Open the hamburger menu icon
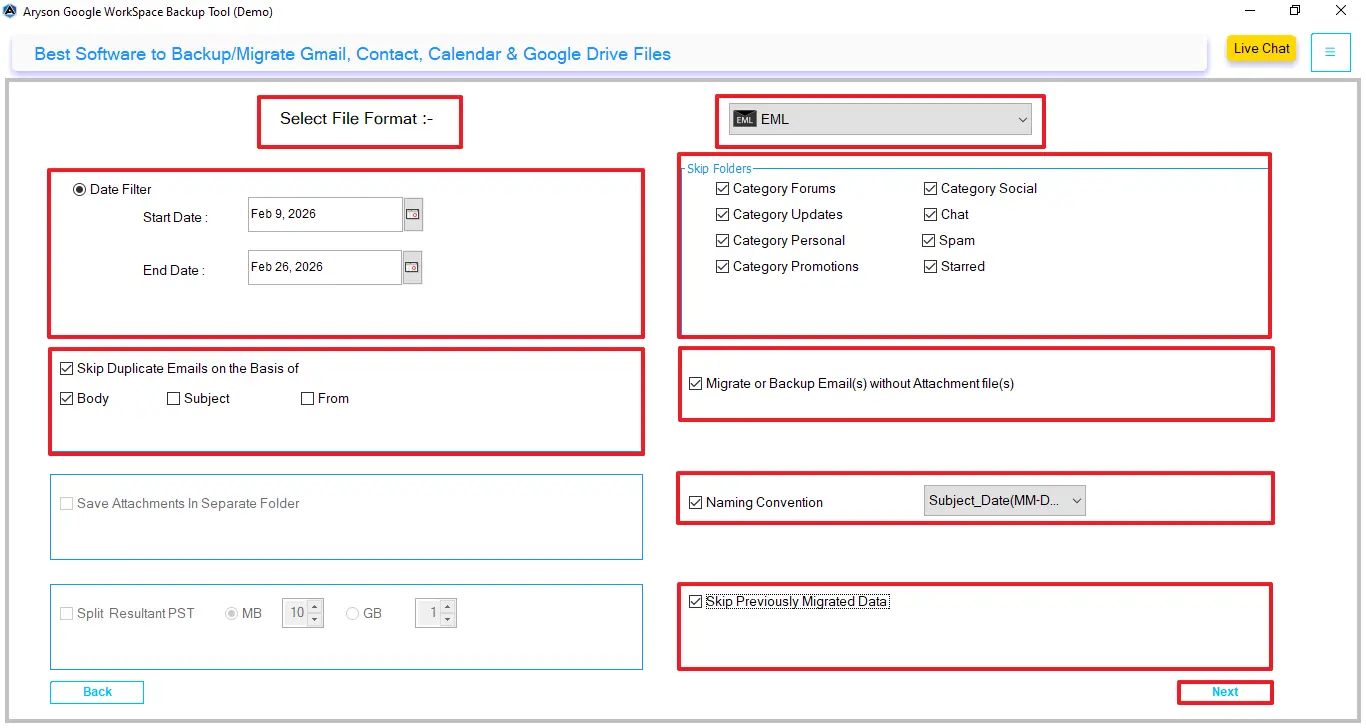This screenshot has height=728, width=1366. [1330, 52]
